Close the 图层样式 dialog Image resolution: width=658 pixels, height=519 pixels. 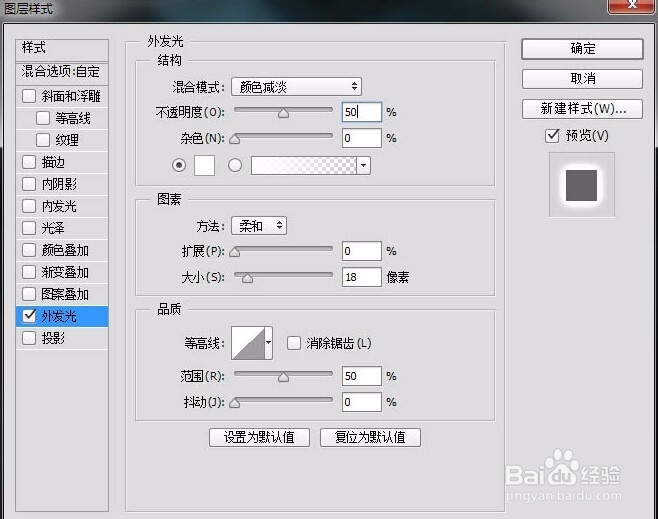pos(632,5)
